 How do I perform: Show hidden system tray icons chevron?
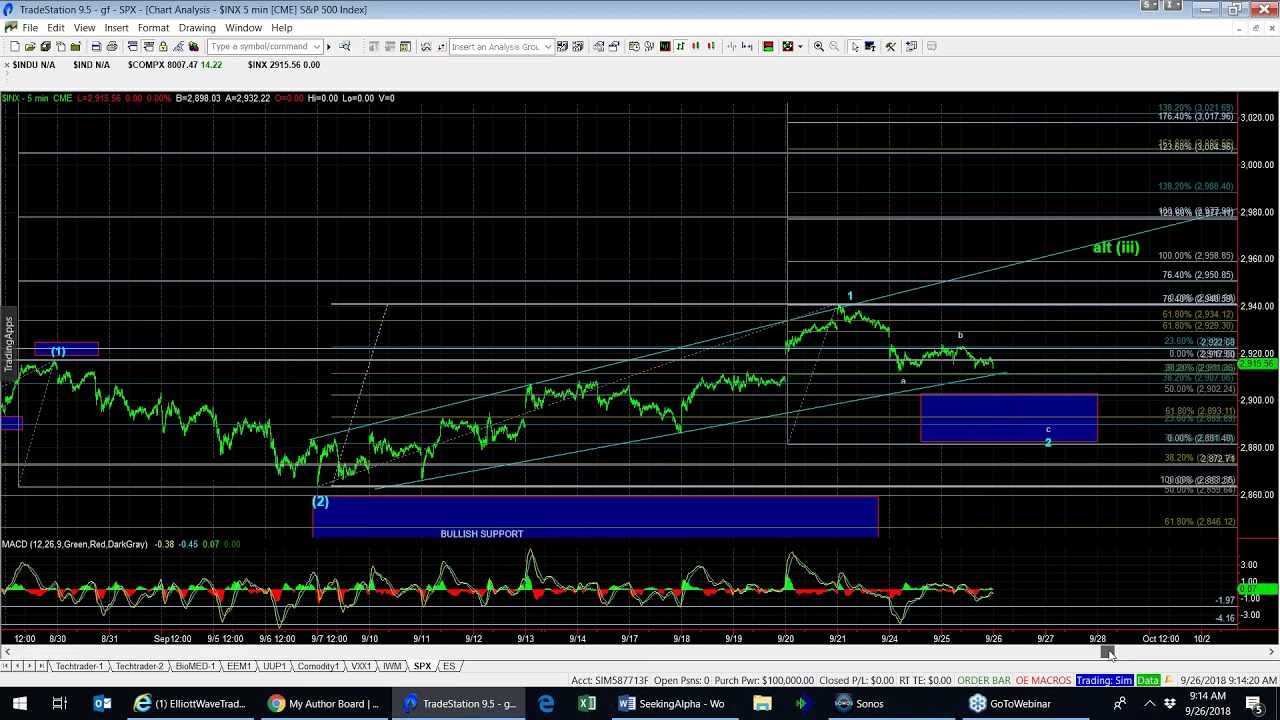point(1148,703)
